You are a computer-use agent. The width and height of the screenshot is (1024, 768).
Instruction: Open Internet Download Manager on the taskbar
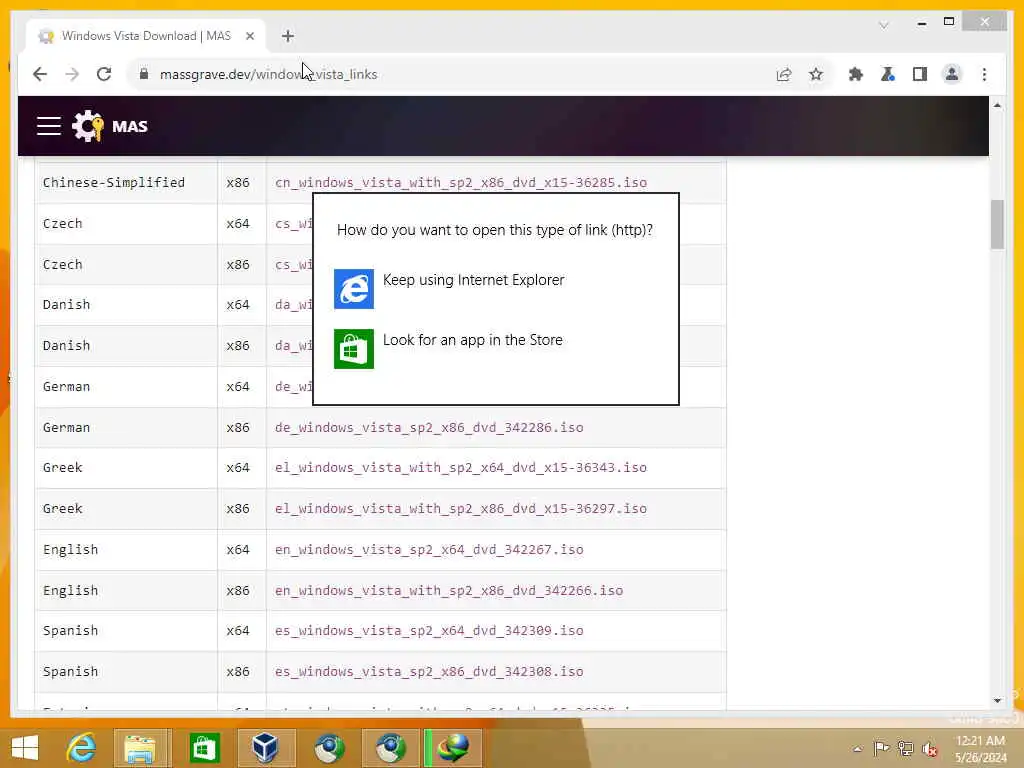tap(453, 748)
